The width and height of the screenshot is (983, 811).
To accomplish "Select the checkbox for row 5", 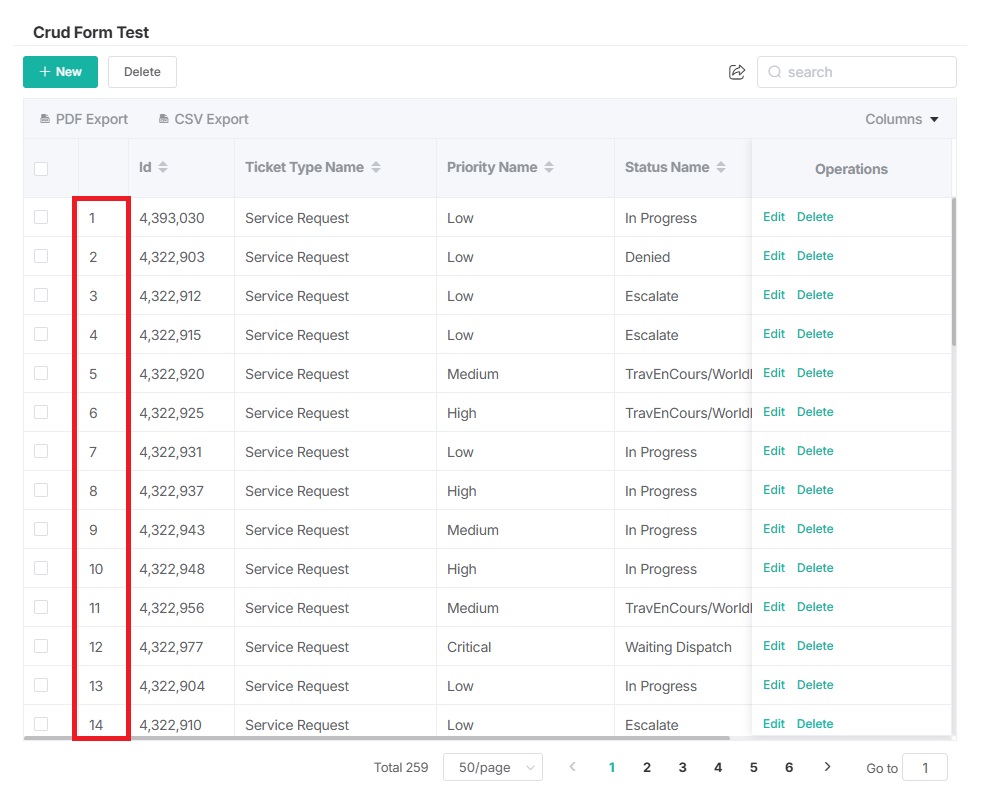I will [41, 373].
